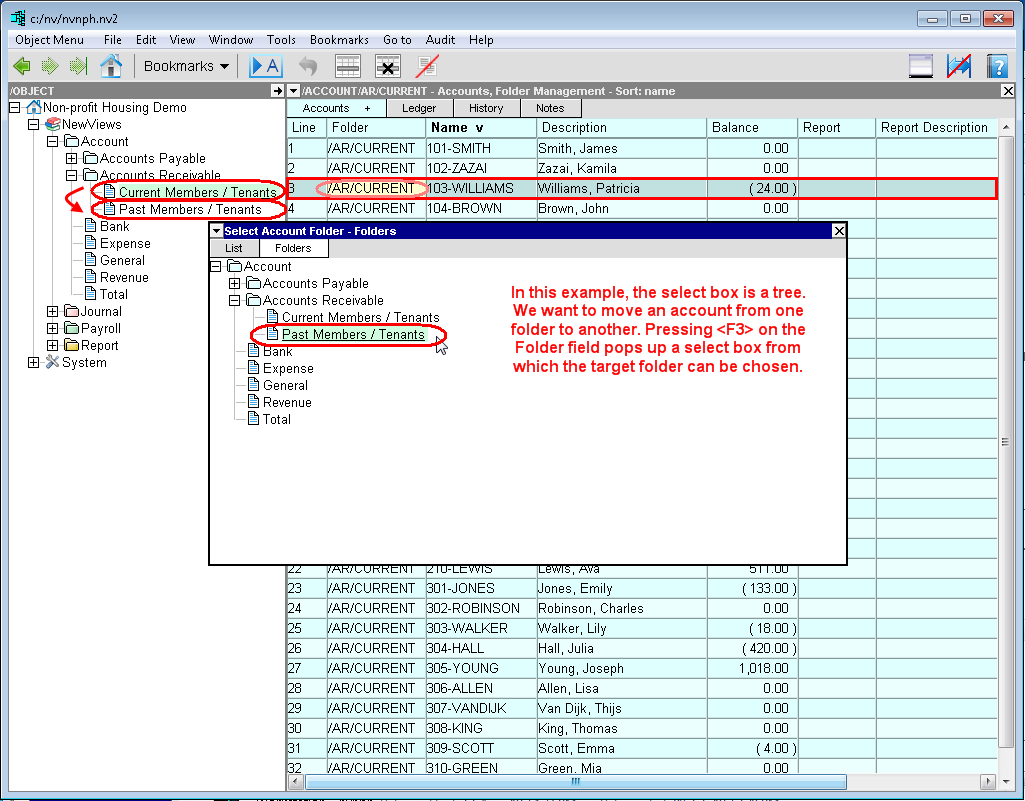Screen dimensions: 1025x801
Task: Close the Select Account Folder popup
Action: 839,231
